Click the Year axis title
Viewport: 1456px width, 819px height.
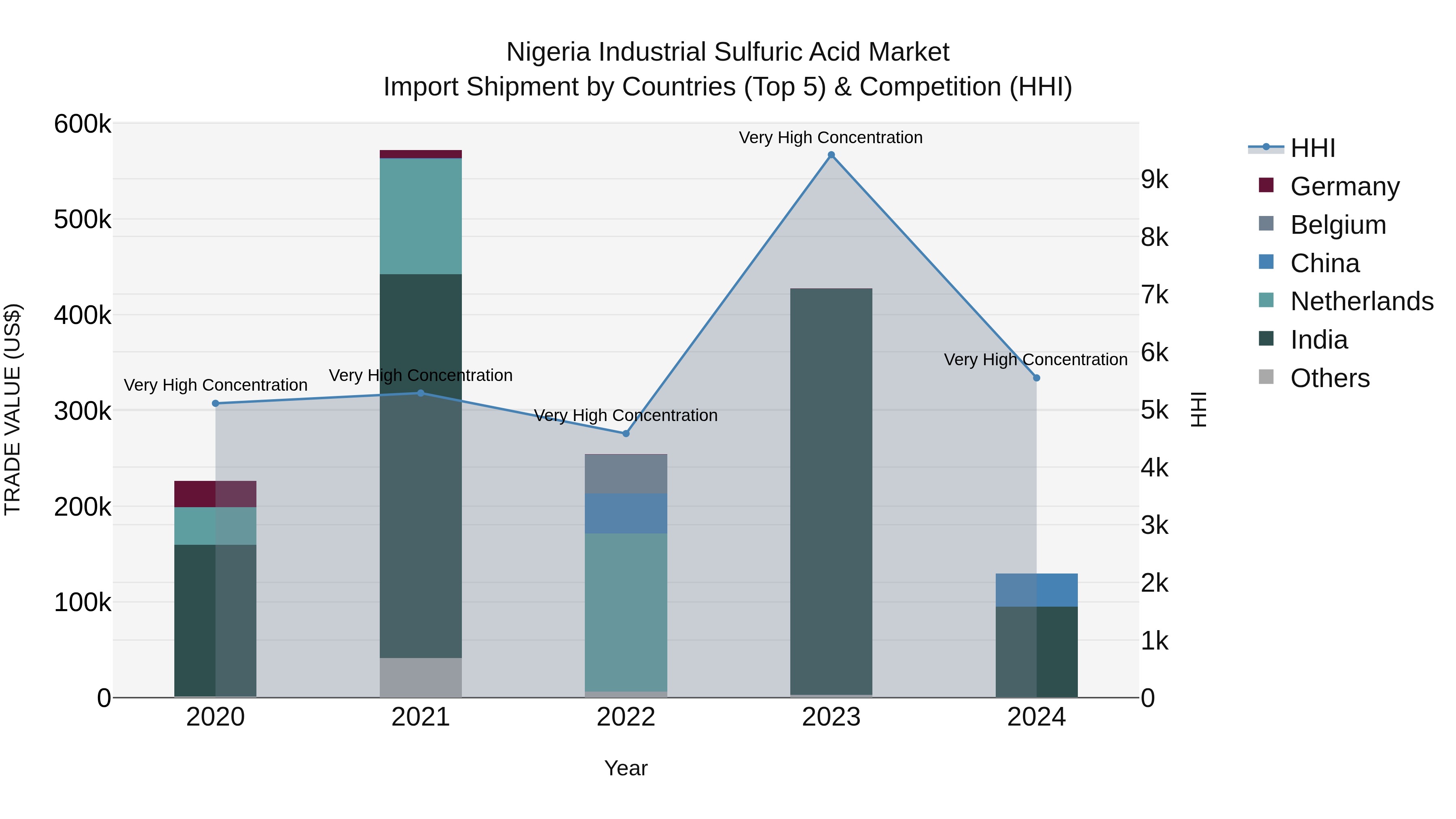point(626,768)
